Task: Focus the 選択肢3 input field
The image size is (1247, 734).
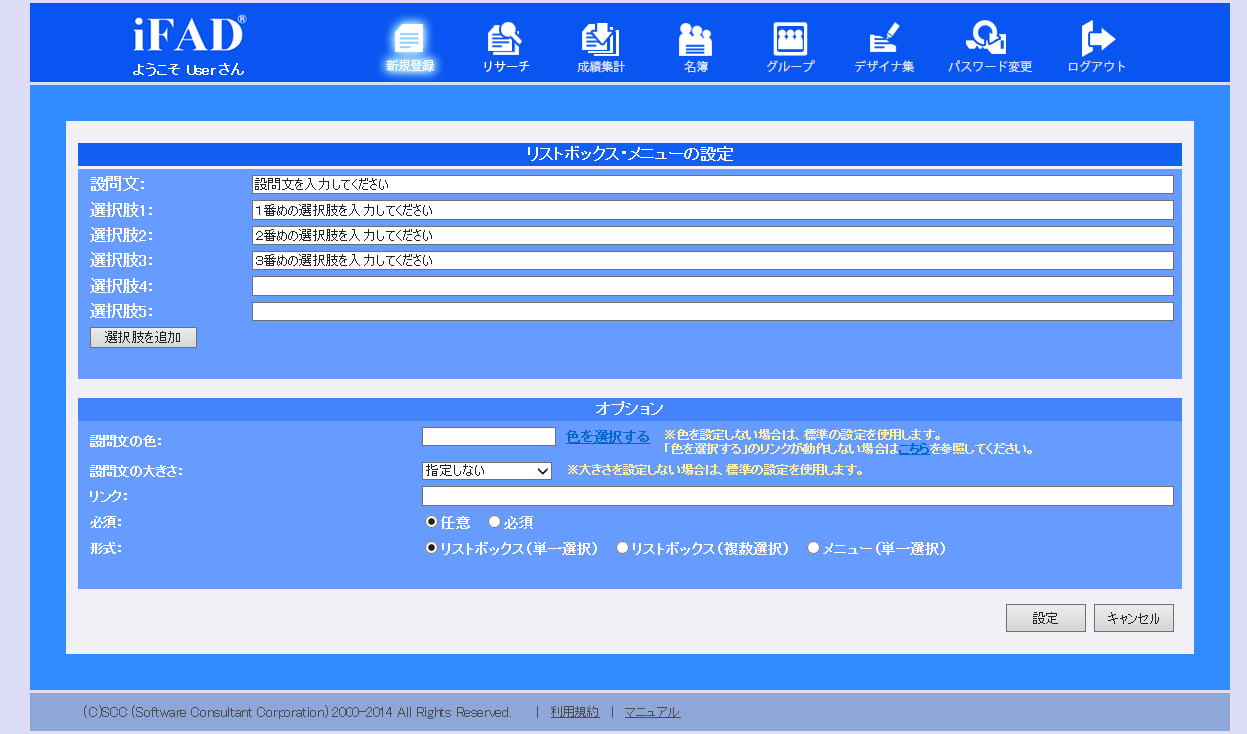Action: pos(712,260)
